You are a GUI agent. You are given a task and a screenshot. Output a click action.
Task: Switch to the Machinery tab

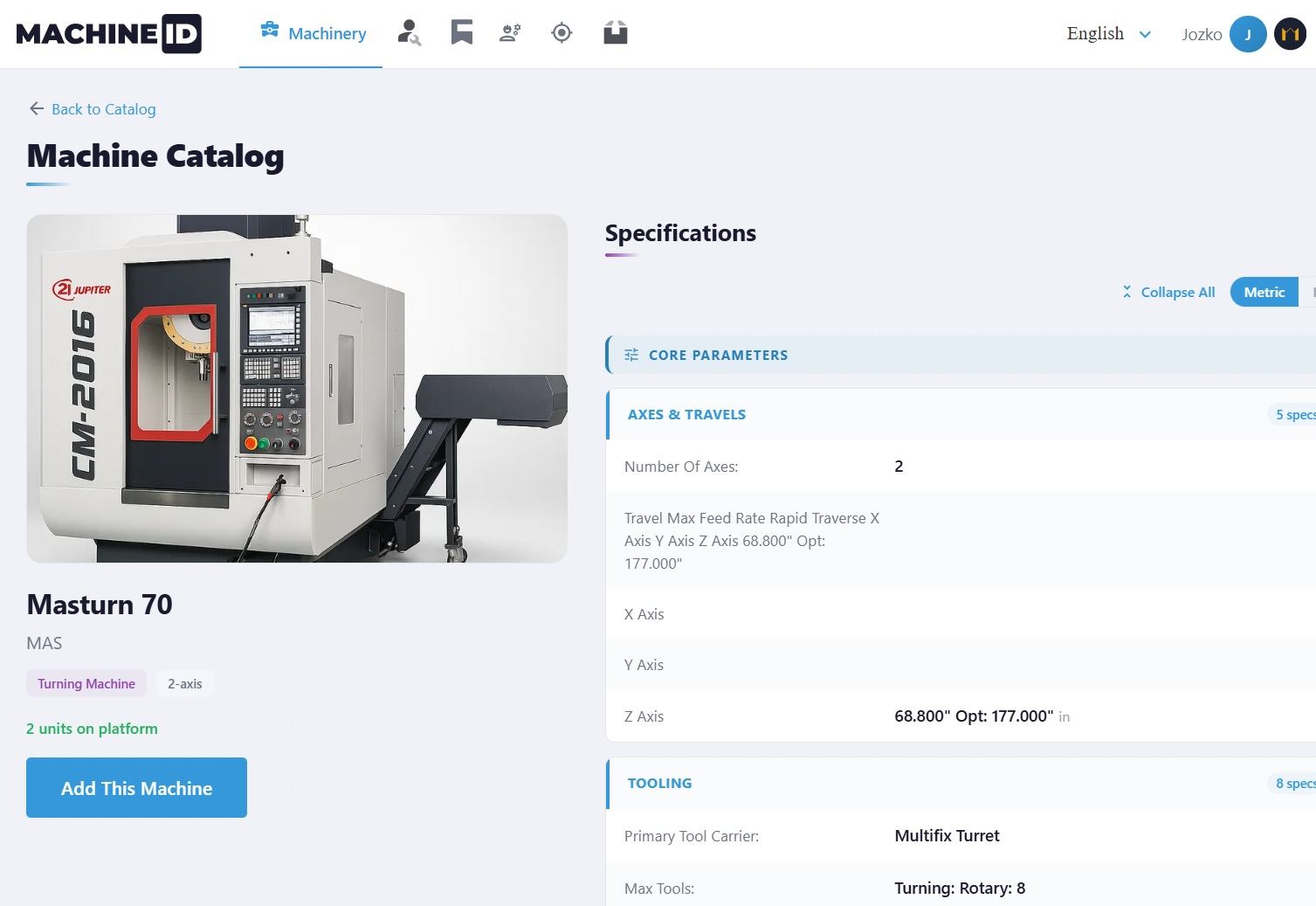(311, 34)
